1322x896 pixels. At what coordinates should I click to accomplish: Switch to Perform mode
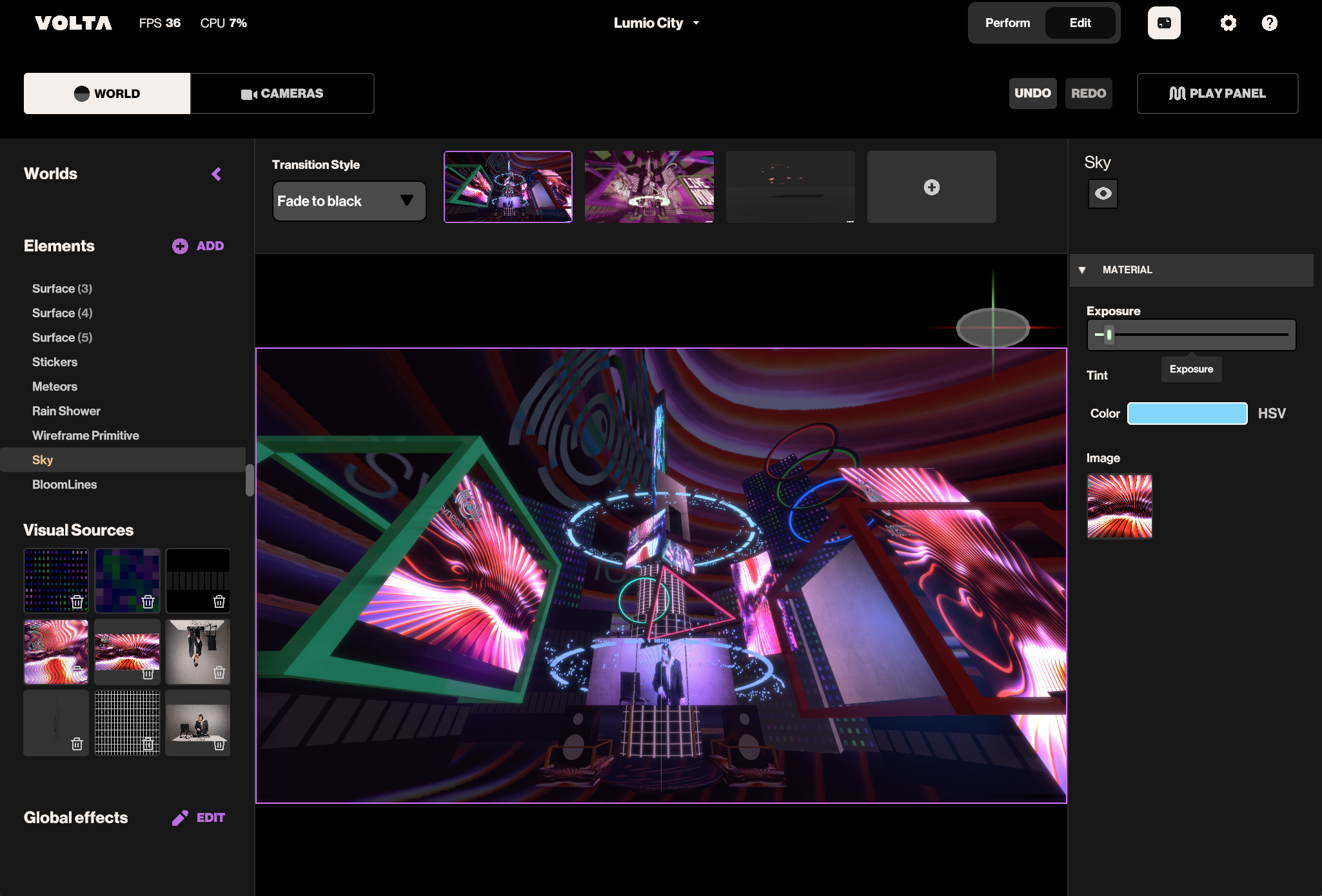(x=1007, y=23)
